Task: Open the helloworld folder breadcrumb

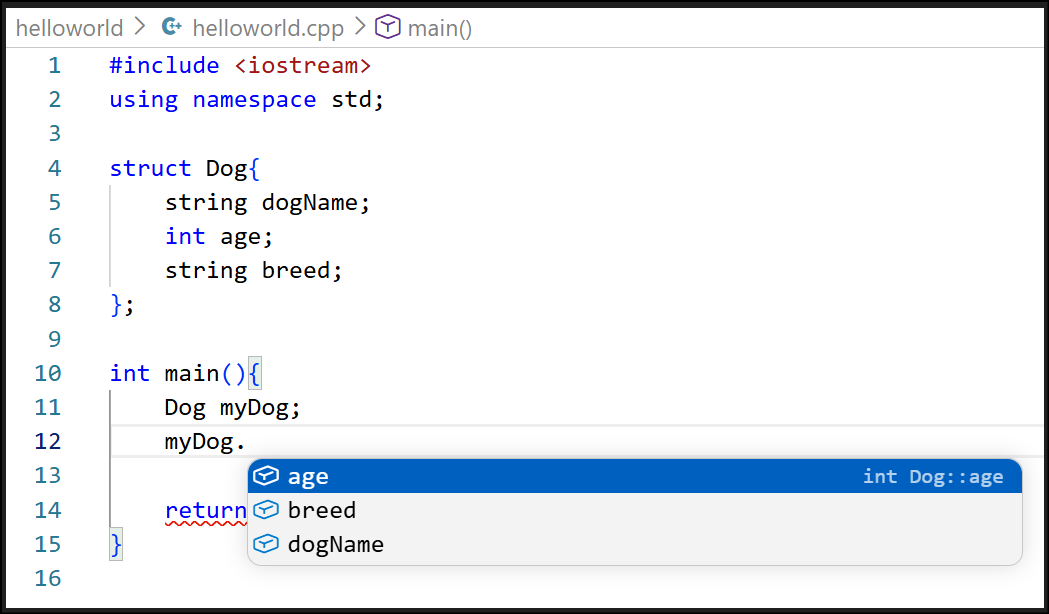Action: [x=69, y=28]
